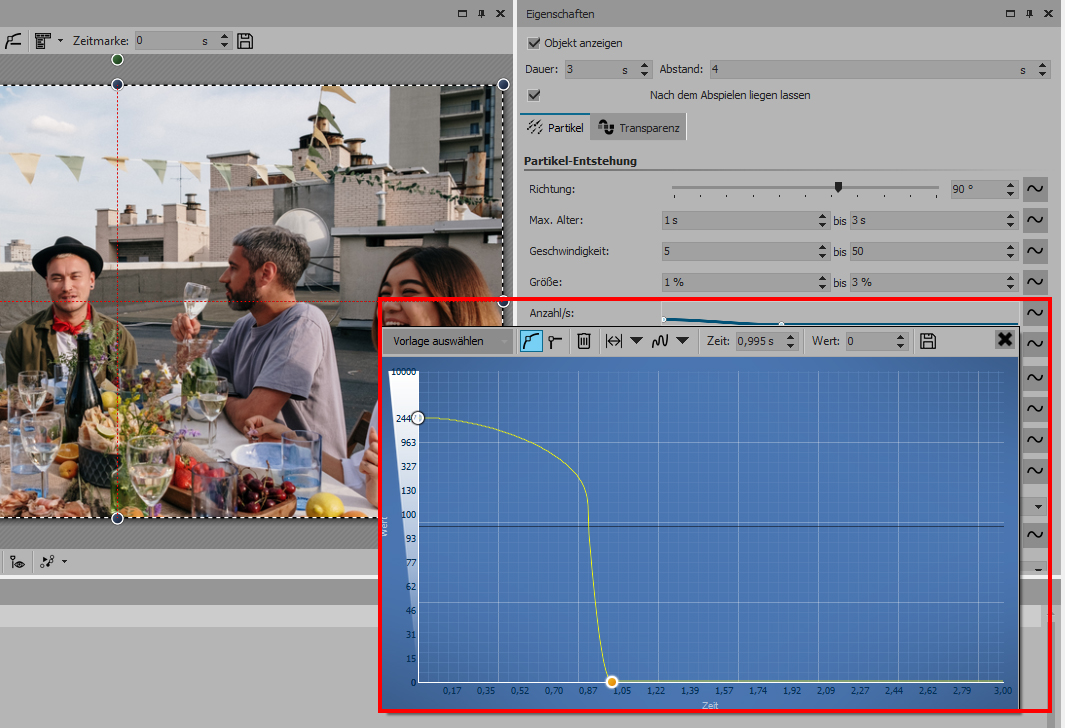Screen dimensions: 1065x728
Task: Switch to the Transparenz tab
Action: [x=639, y=128]
